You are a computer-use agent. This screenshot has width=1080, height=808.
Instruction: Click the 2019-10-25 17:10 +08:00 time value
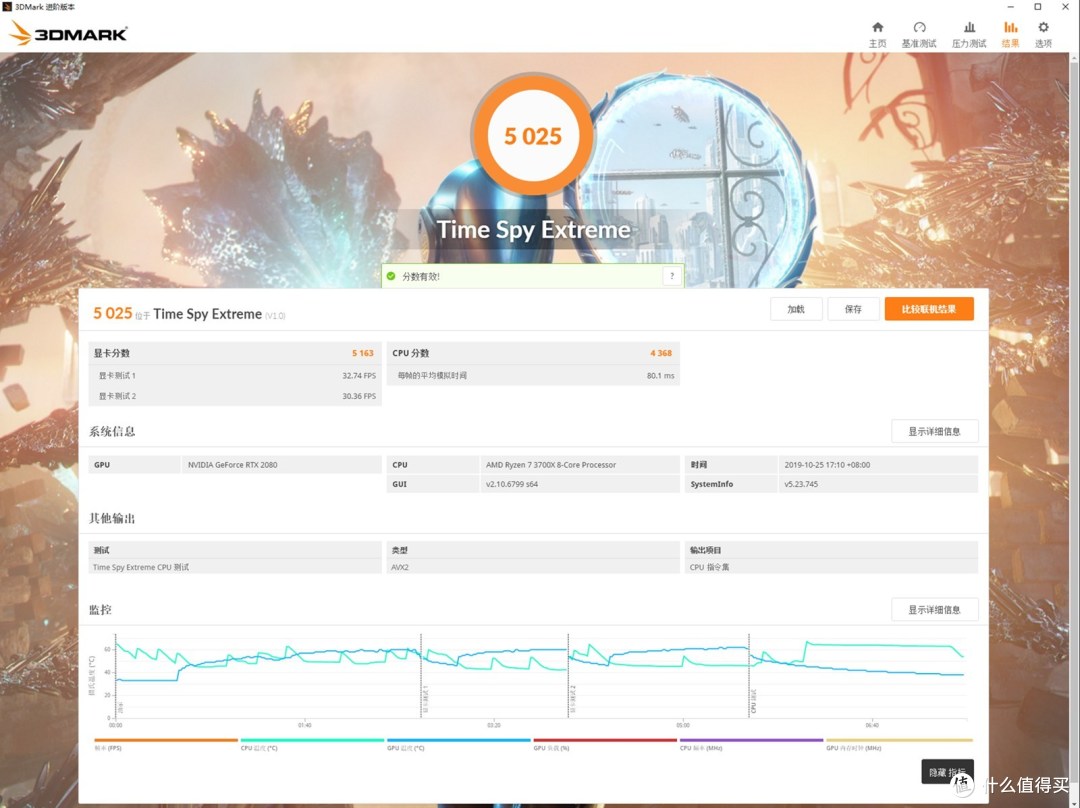827,465
